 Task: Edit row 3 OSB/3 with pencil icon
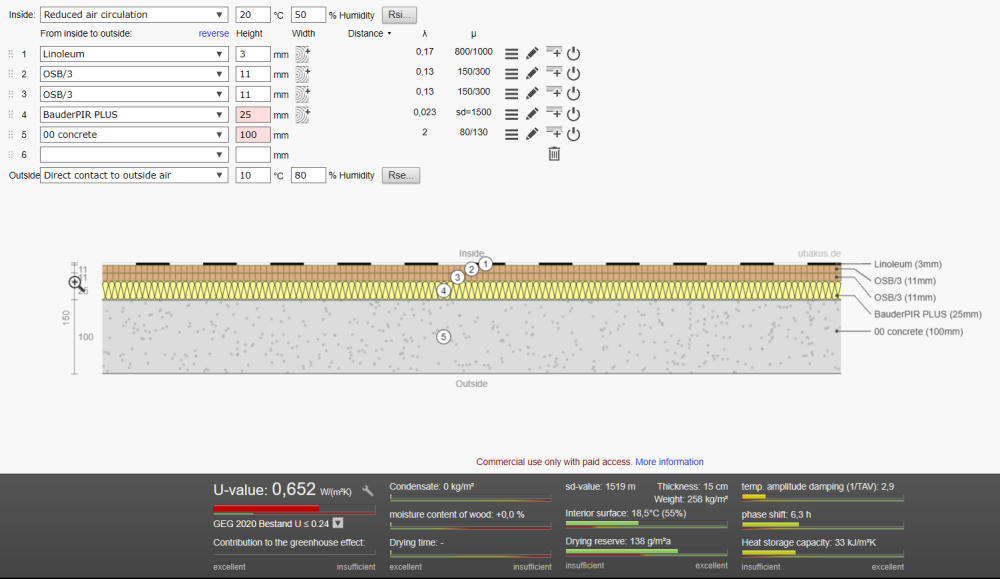532,94
